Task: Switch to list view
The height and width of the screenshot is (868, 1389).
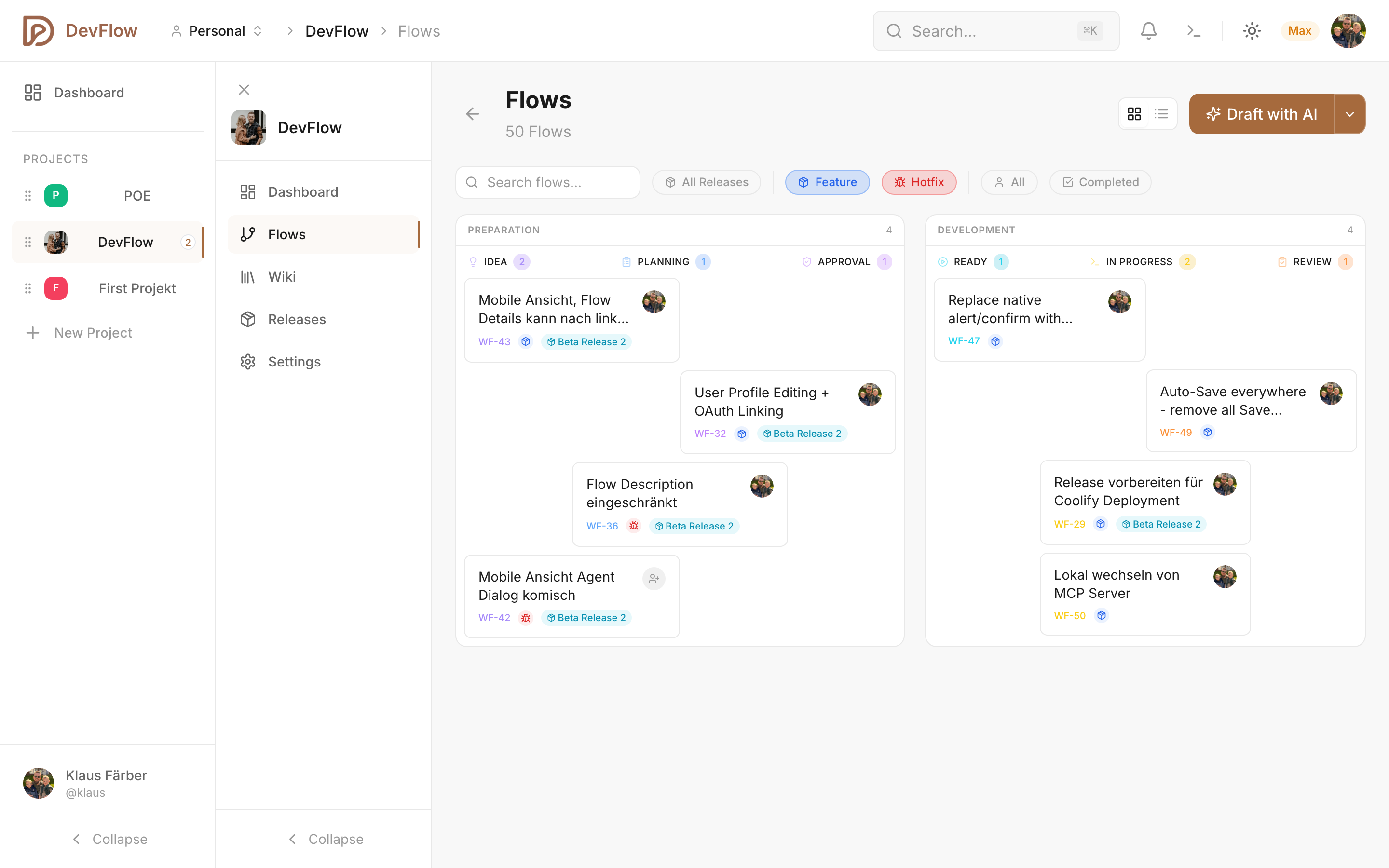Action: click(x=1161, y=114)
